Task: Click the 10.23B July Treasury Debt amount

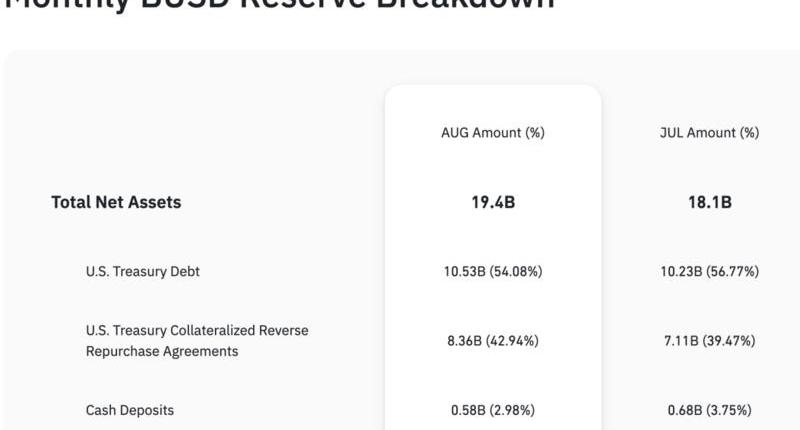Action: (x=680, y=271)
